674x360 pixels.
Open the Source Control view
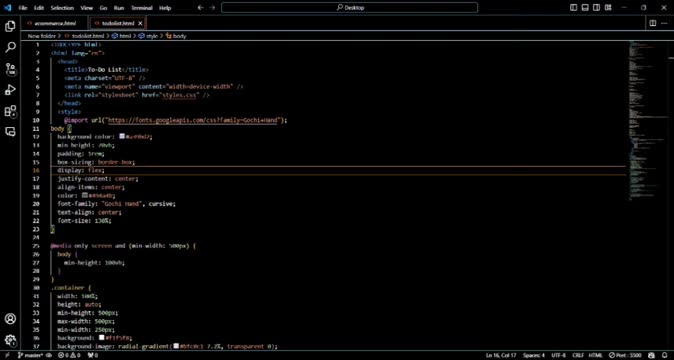(x=10, y=69)
